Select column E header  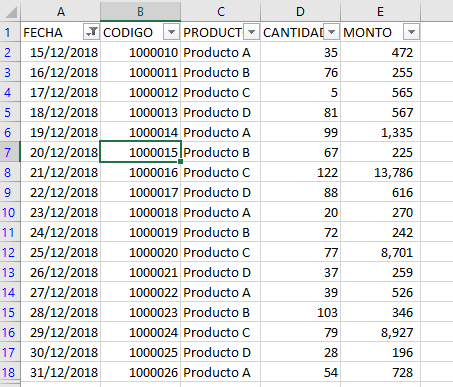380,12
